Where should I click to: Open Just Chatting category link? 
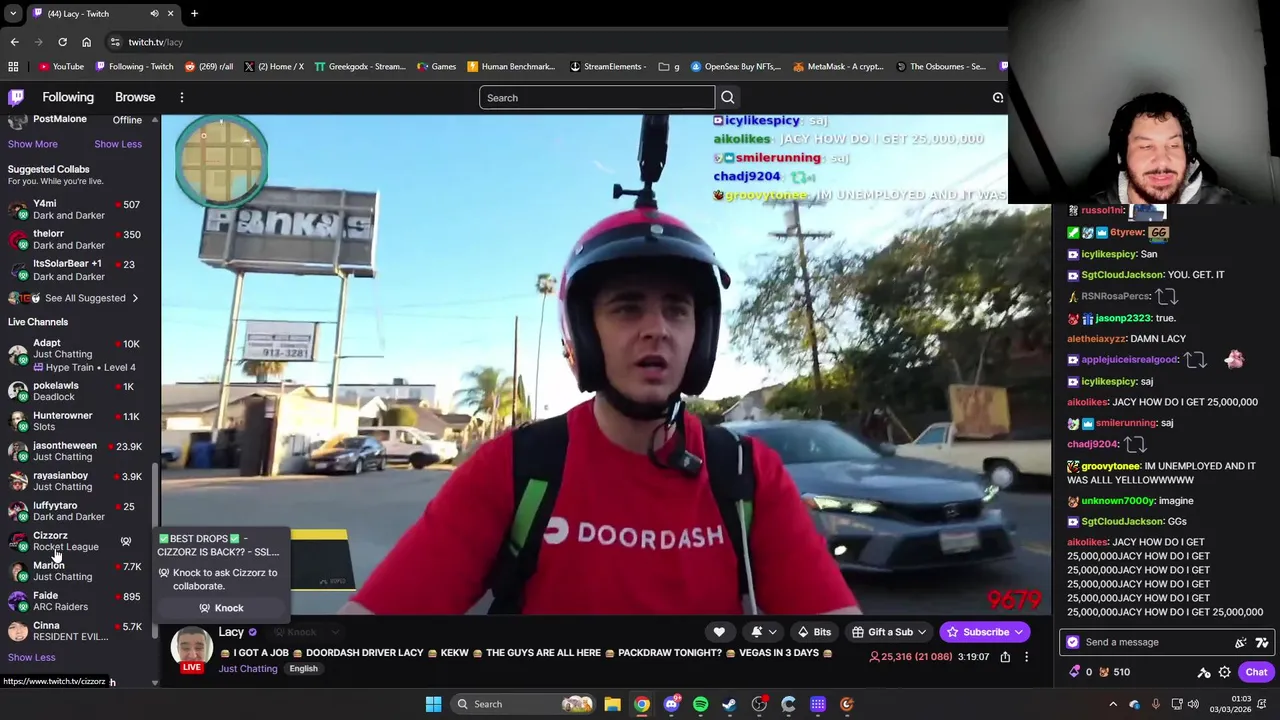click(248, 669)
